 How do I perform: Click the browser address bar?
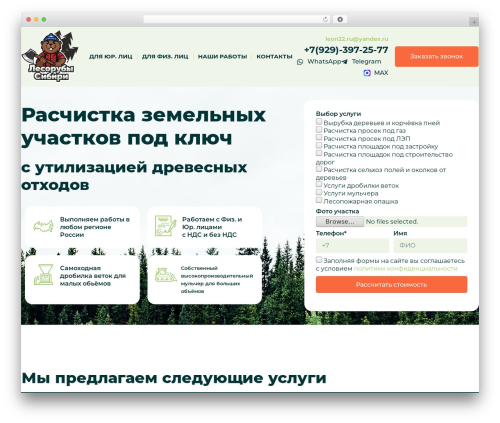click(237, 20)
